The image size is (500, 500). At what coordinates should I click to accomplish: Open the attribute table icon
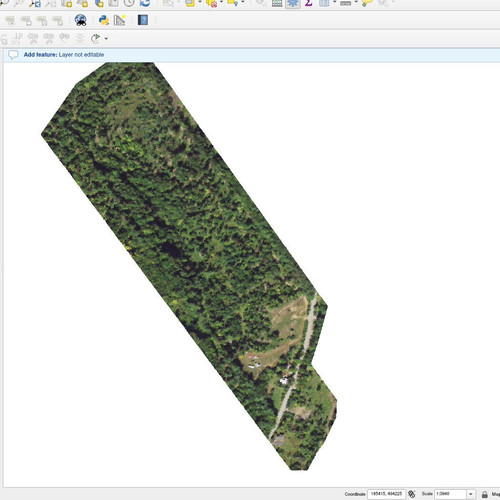[277, 3]
